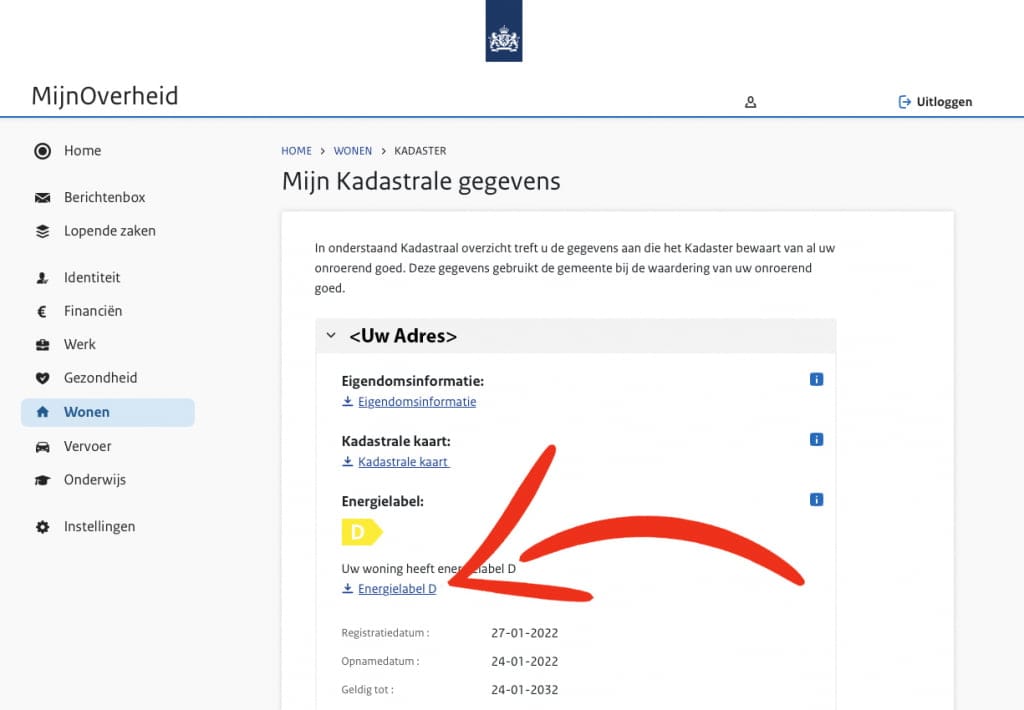Collapse the <Uw Adres> section chevron
The image size is (1024, 710).
pos(331,335)
